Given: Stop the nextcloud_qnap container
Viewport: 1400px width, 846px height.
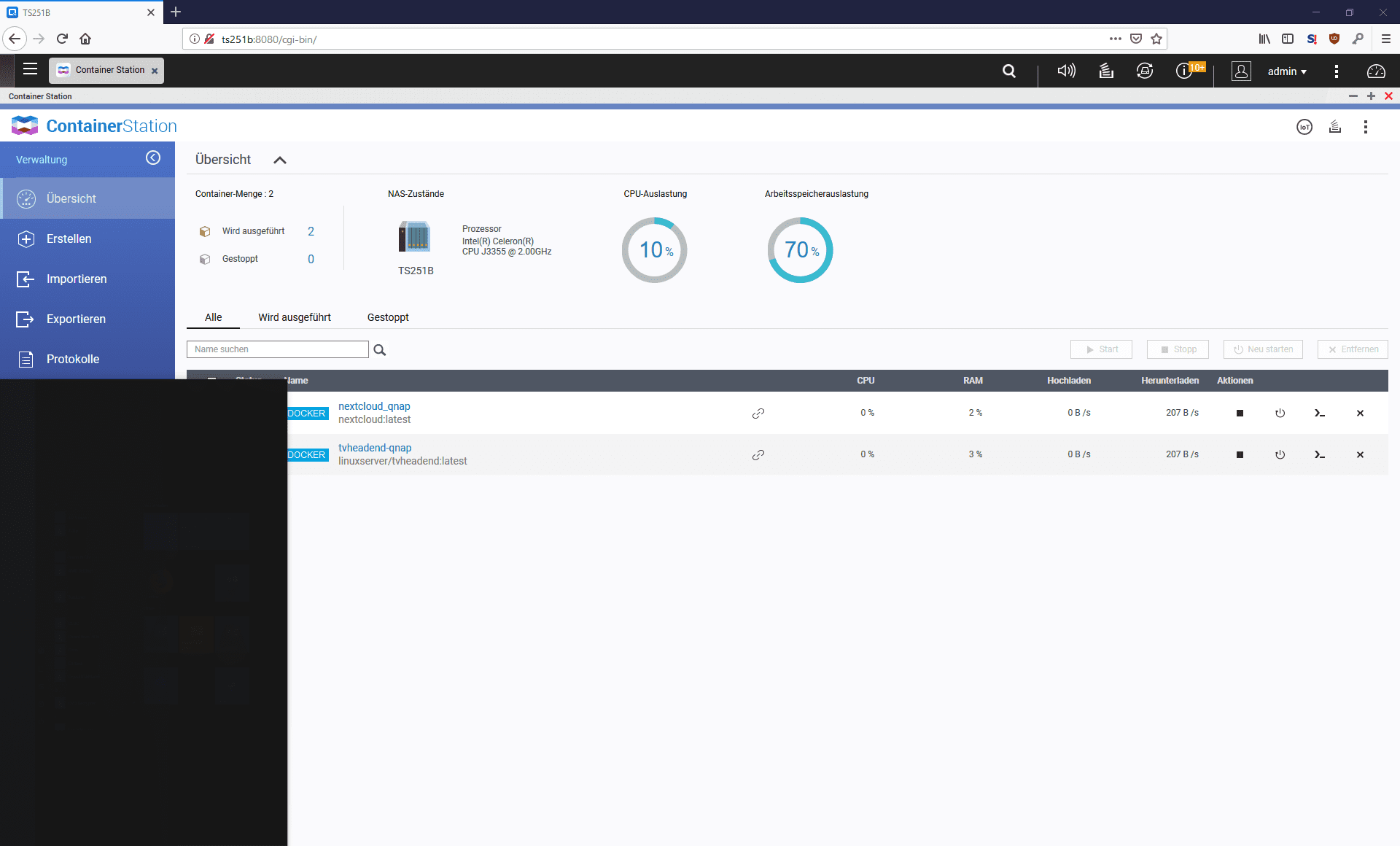Looking at the screenshot, I should [1240, 414].
